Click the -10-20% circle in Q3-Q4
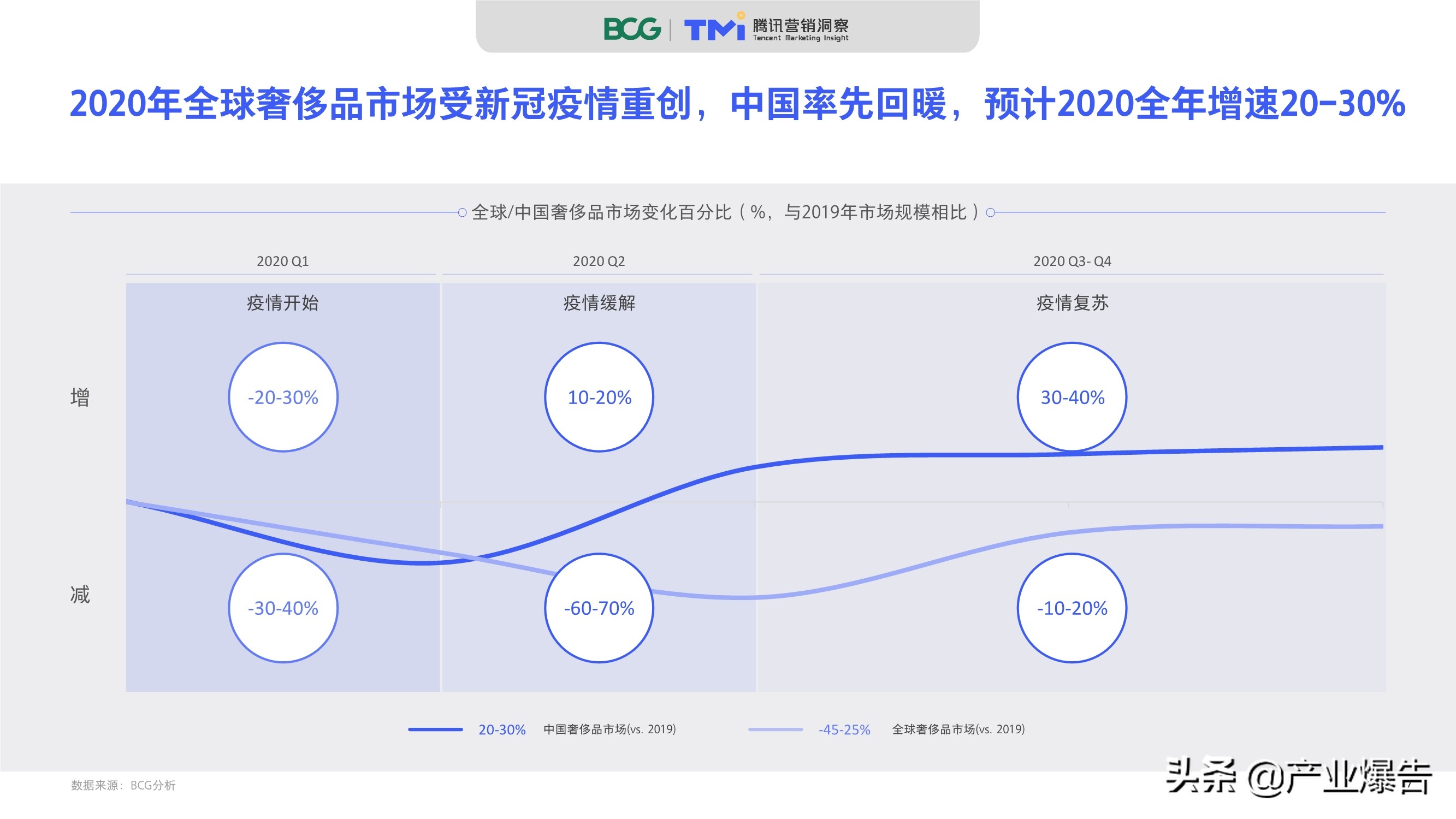The height and width of the screenshot is (819, 1456). (1072, 608)
